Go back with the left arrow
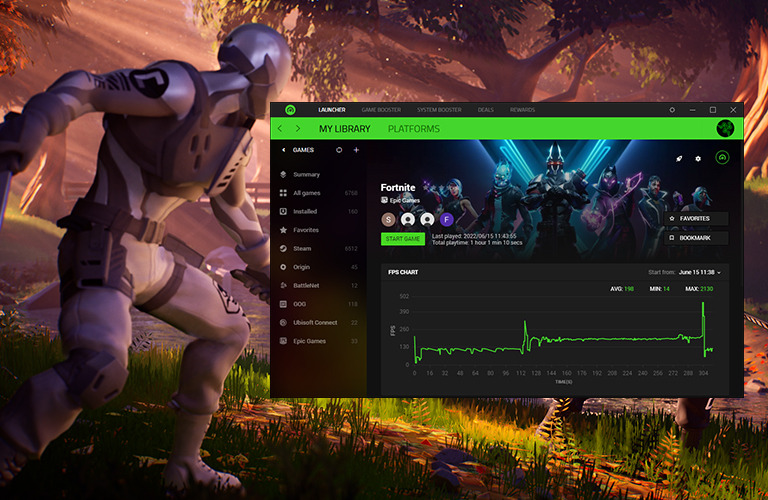768x500 pixels. 280,129
